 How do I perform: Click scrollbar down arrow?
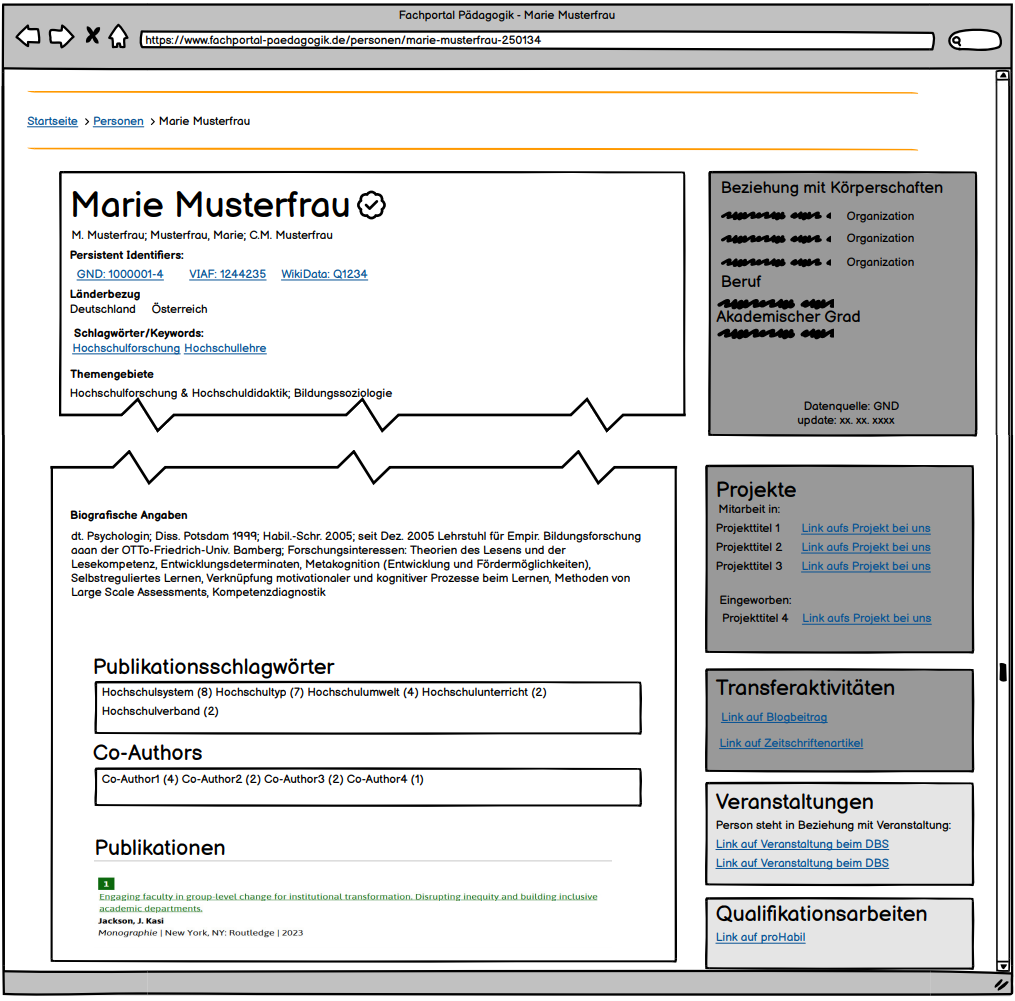click(x=1002, y=966)
